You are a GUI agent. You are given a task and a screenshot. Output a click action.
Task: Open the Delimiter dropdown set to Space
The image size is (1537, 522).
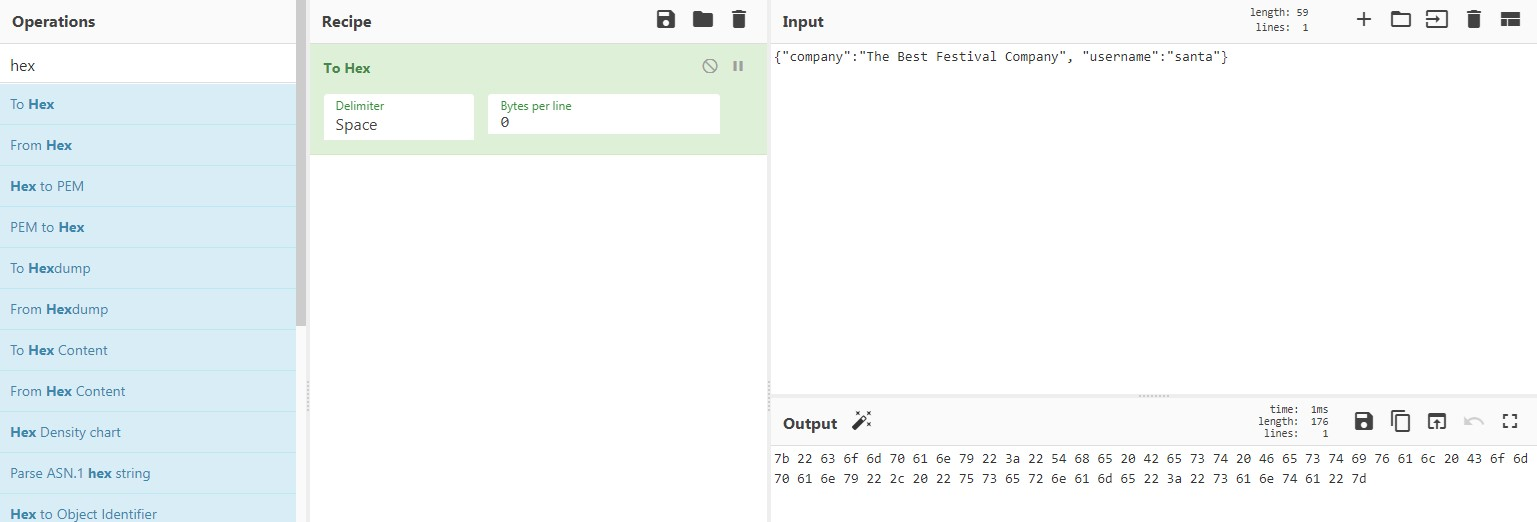pyautogui.click(x=398, y=116)
